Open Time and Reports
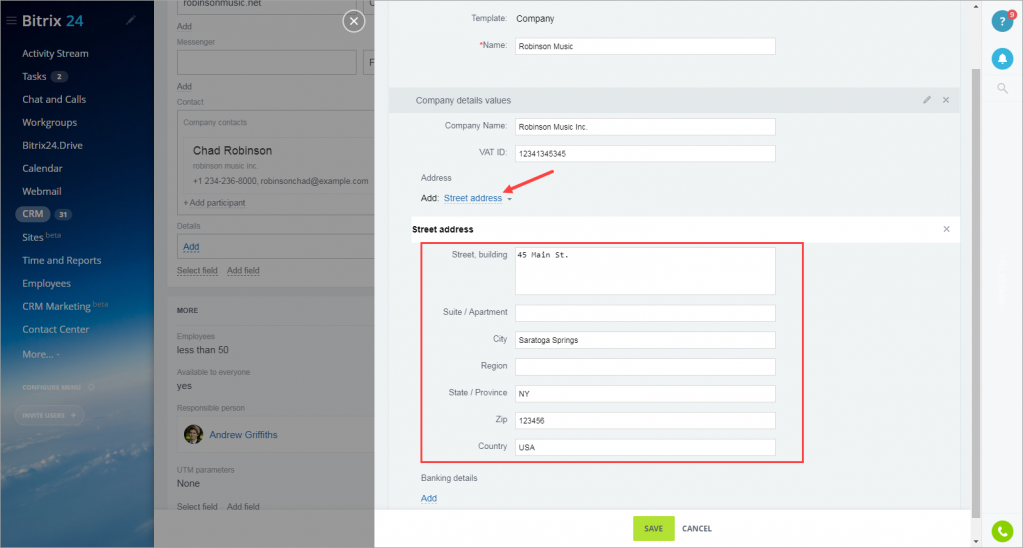This screenshot has height=548, width=1023. 62,260
